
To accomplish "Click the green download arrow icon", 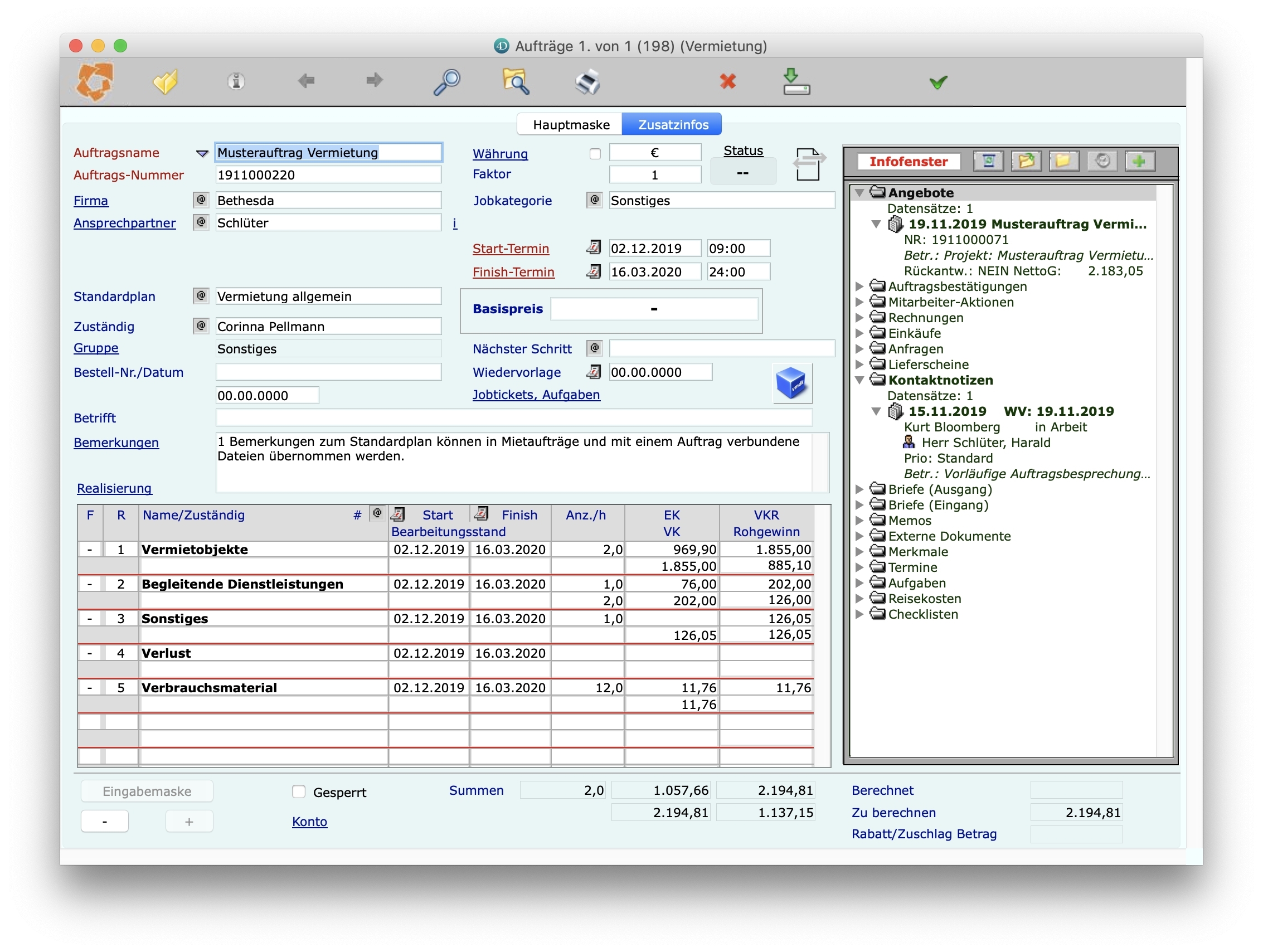I will click(795, 82).
